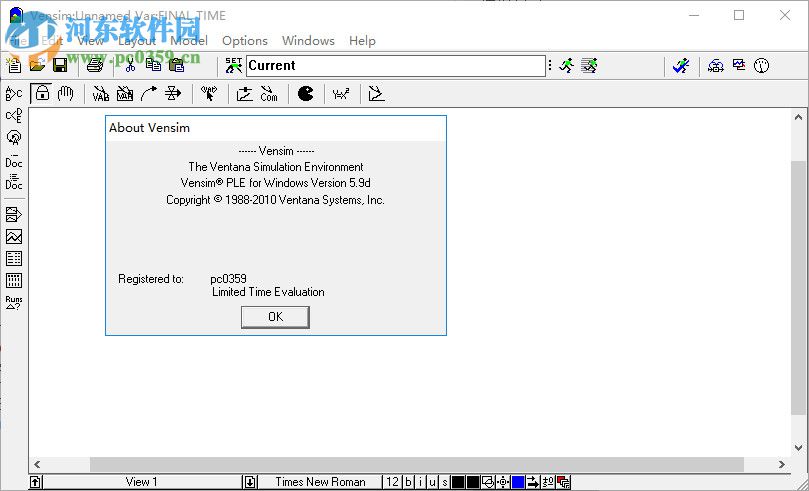
Task: Select the Sketch Comment (Com) tool
Action: pyautogui.click(x=268, y=94)
